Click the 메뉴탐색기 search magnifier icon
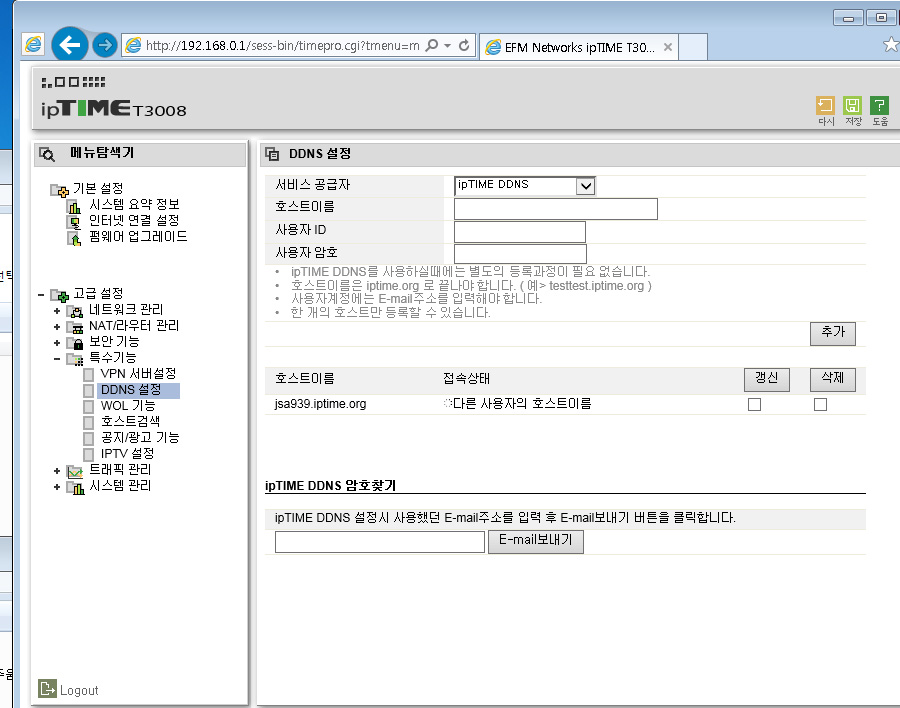 [x=47, y=154]
